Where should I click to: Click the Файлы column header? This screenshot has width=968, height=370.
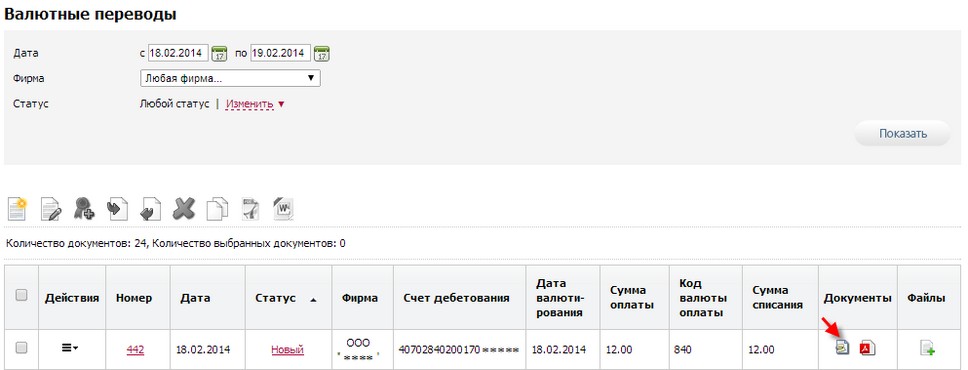[x=927, y=298]
